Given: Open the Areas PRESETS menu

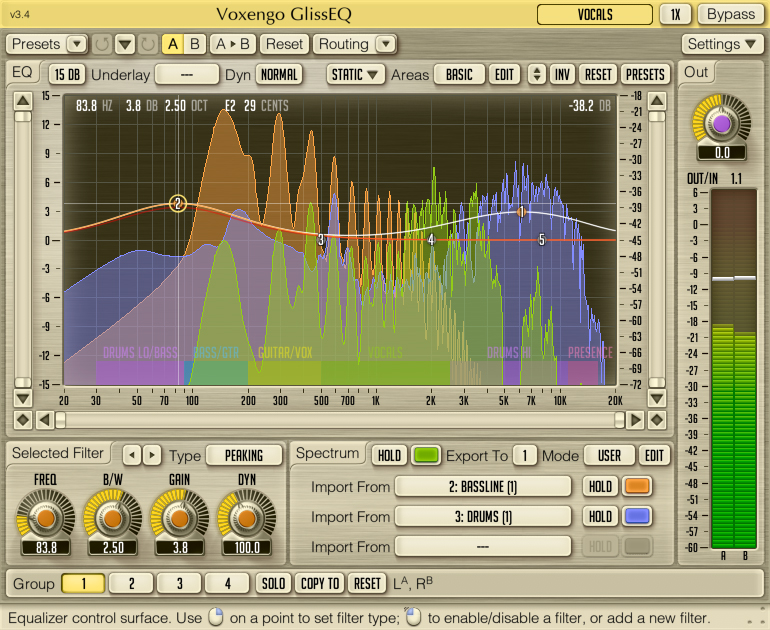Looking at the screenshot, I should 645,75.
